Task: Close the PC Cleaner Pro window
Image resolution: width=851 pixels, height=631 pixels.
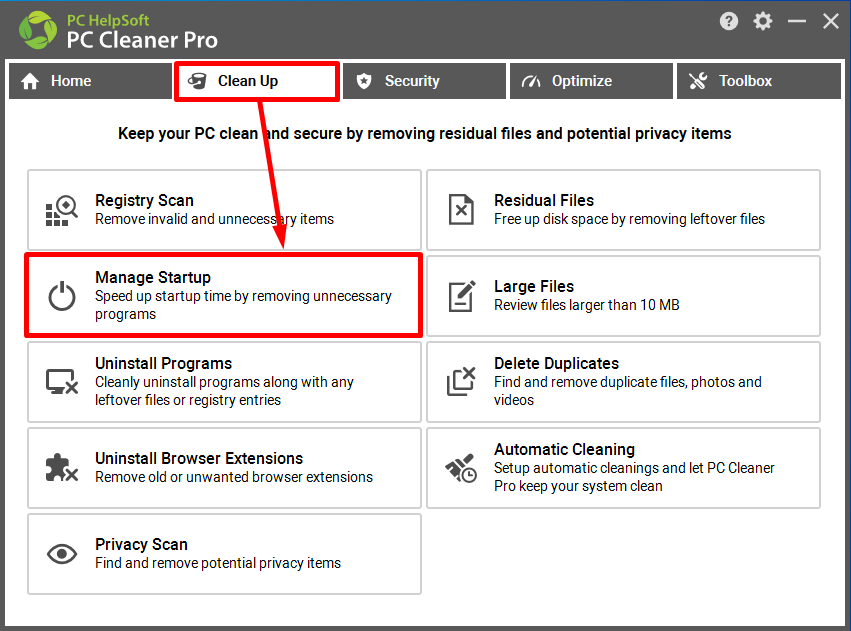Action: (831, 21)
